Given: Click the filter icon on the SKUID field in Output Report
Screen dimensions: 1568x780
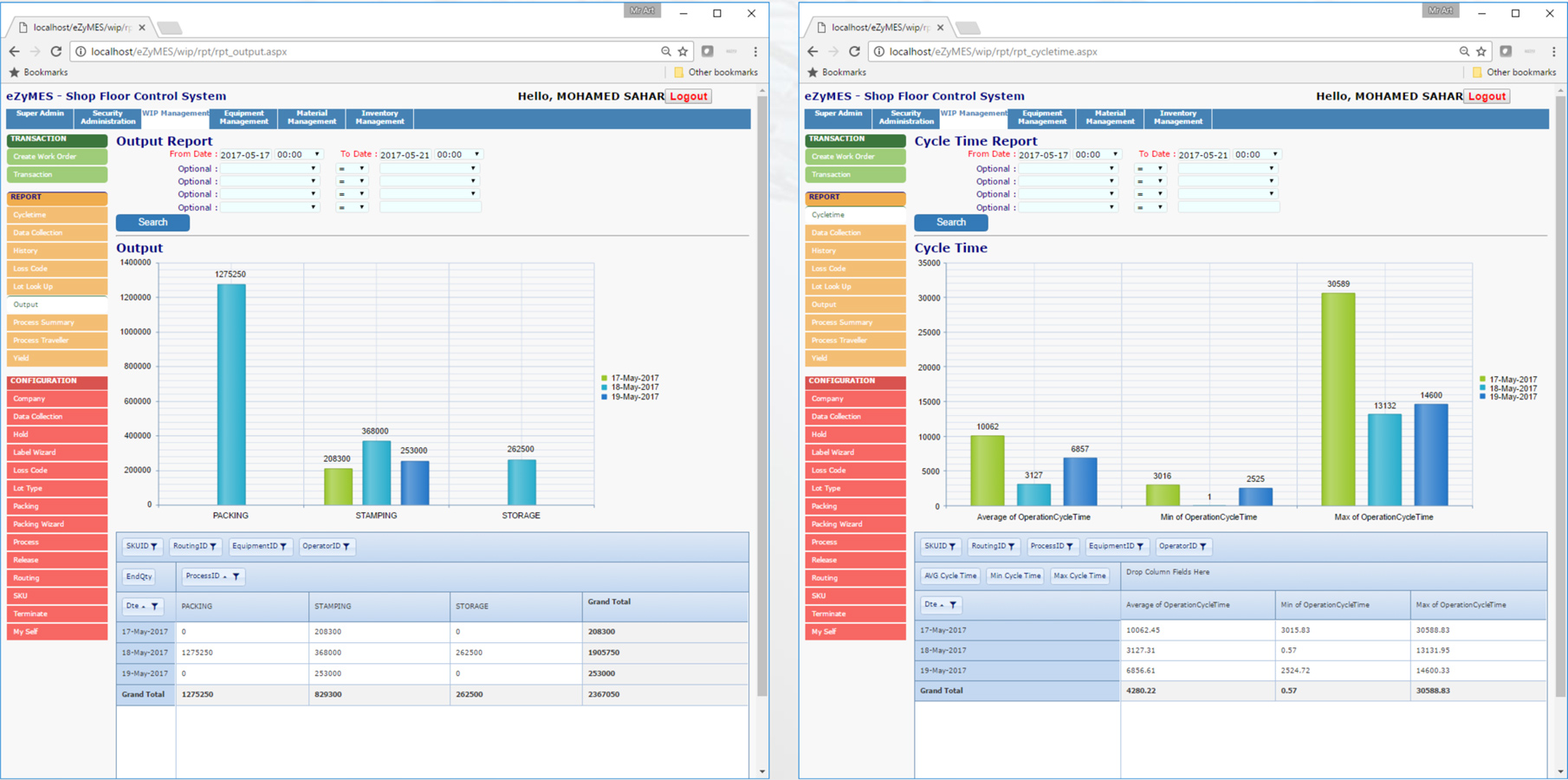Looking at the screenshot, I should click(x=154, y=547).
